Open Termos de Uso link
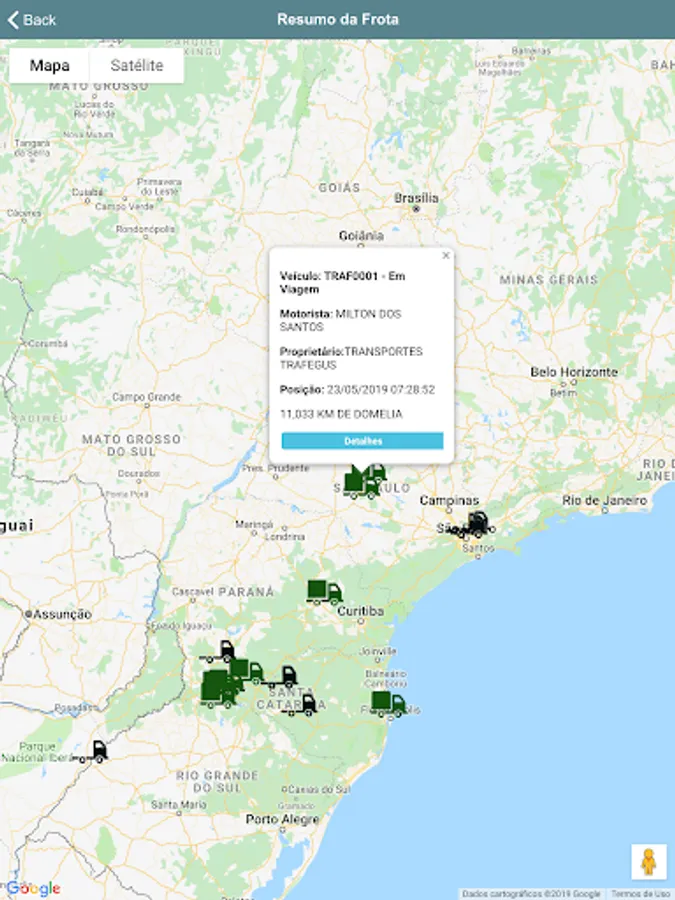675x900 pixels. (641, 894)
